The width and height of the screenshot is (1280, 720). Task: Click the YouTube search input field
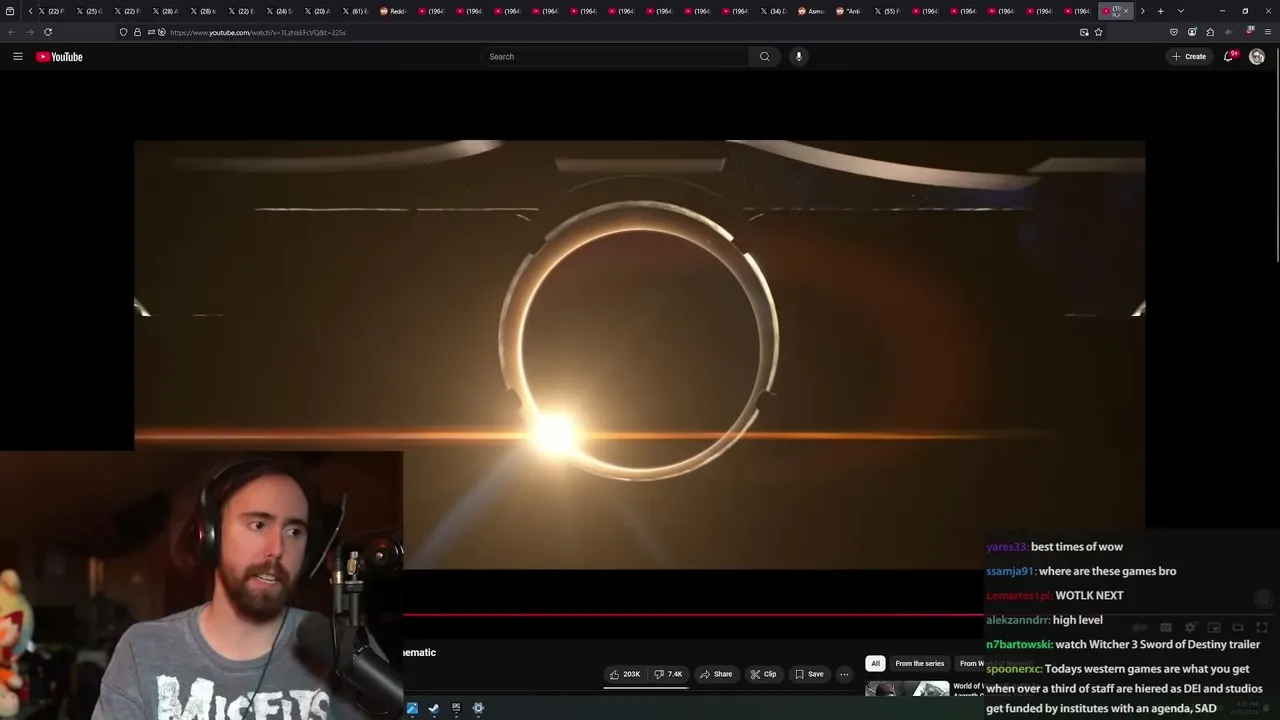(x=616, y=57)
